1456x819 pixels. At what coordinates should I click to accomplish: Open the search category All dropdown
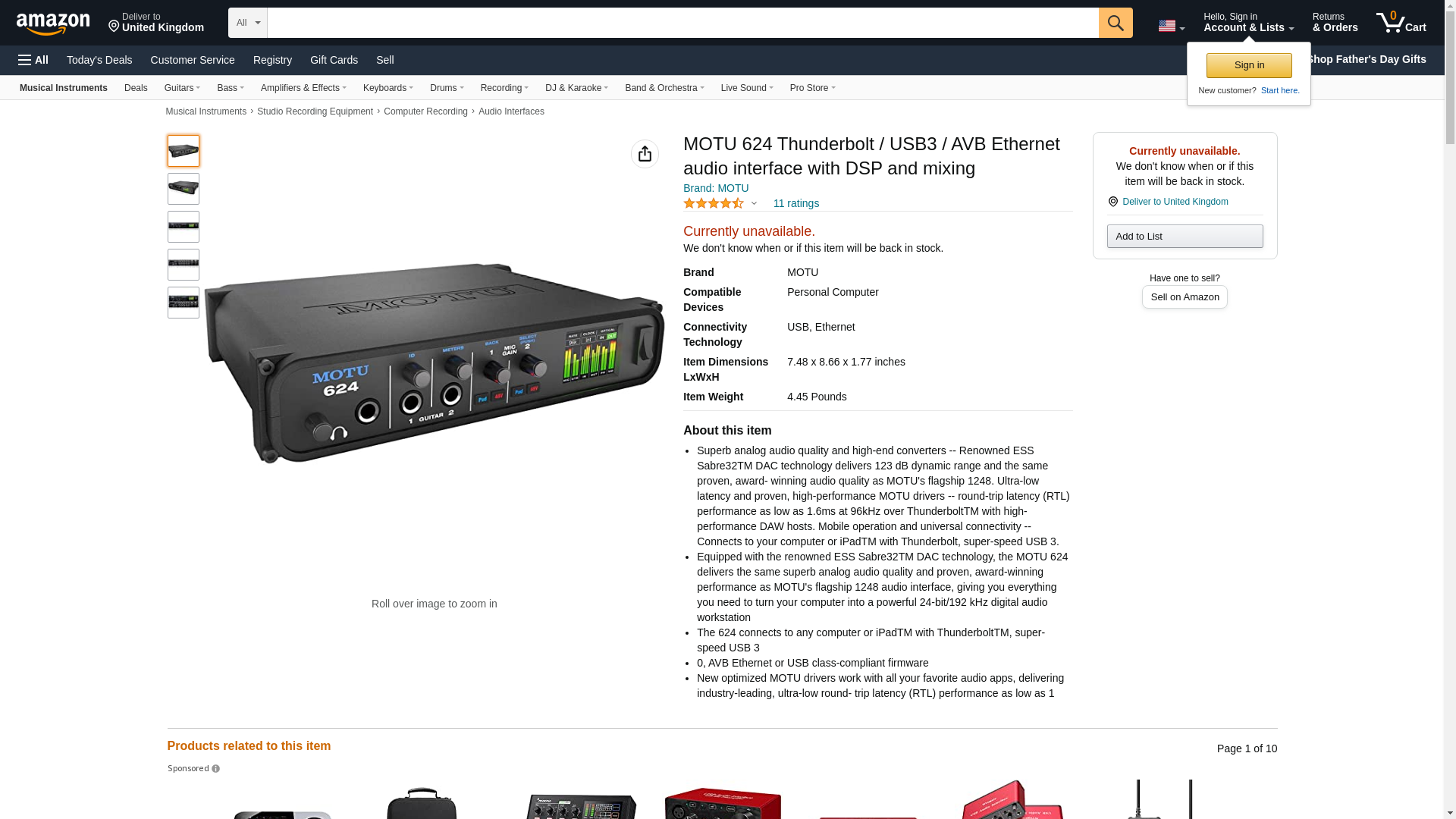coord(247,23)
